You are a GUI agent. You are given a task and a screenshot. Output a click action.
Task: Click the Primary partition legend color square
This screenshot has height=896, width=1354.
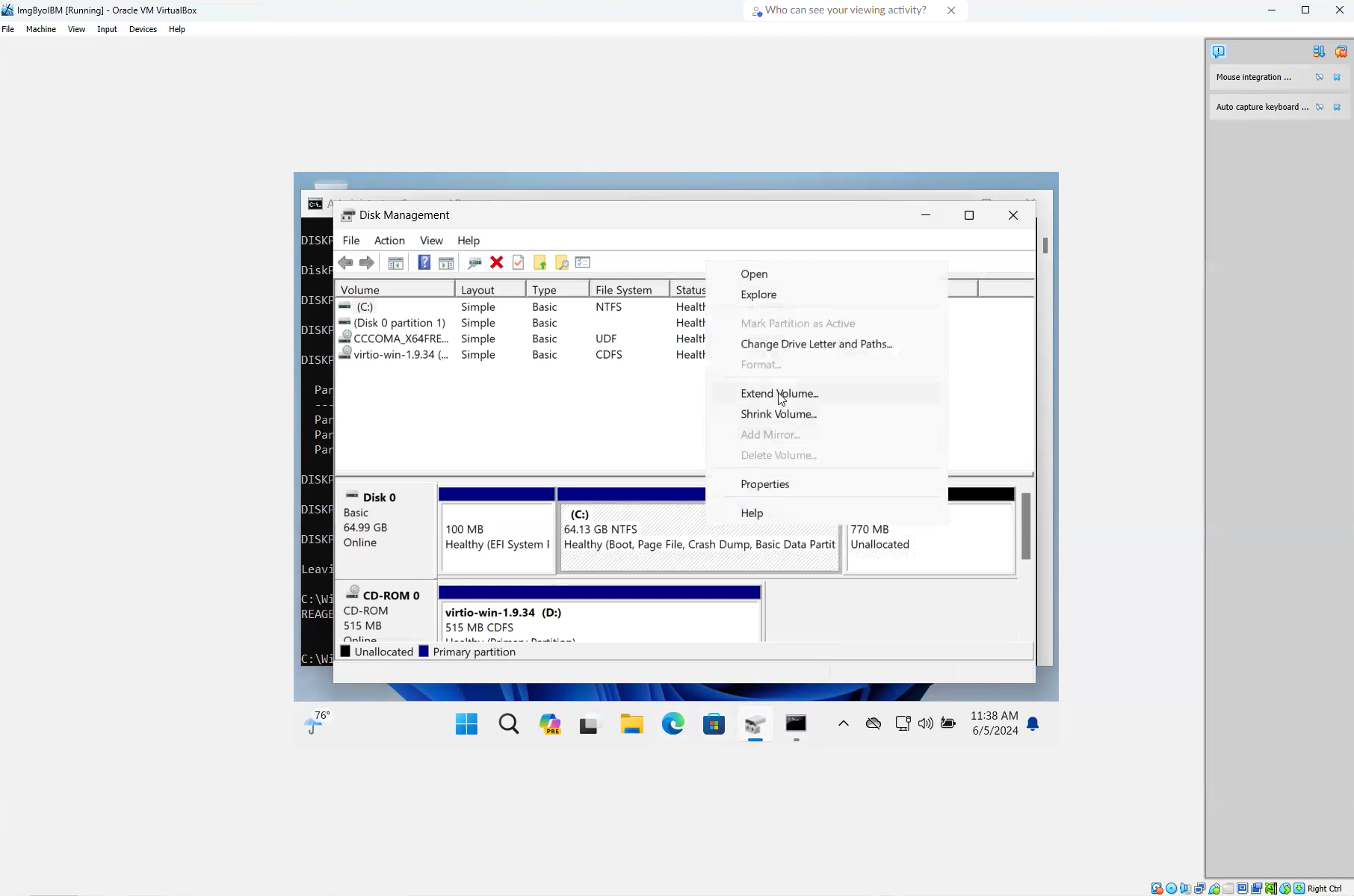pos(424,651)
